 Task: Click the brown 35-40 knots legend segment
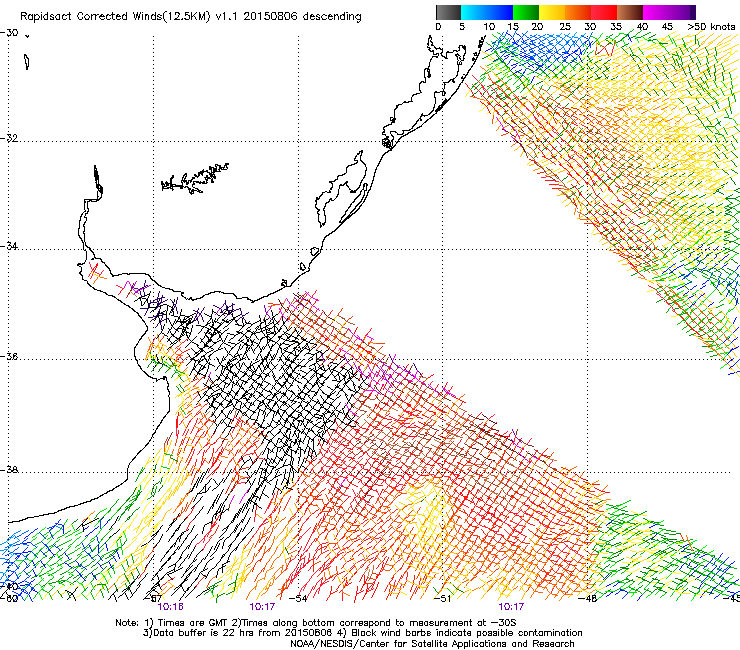coord(630,12)
